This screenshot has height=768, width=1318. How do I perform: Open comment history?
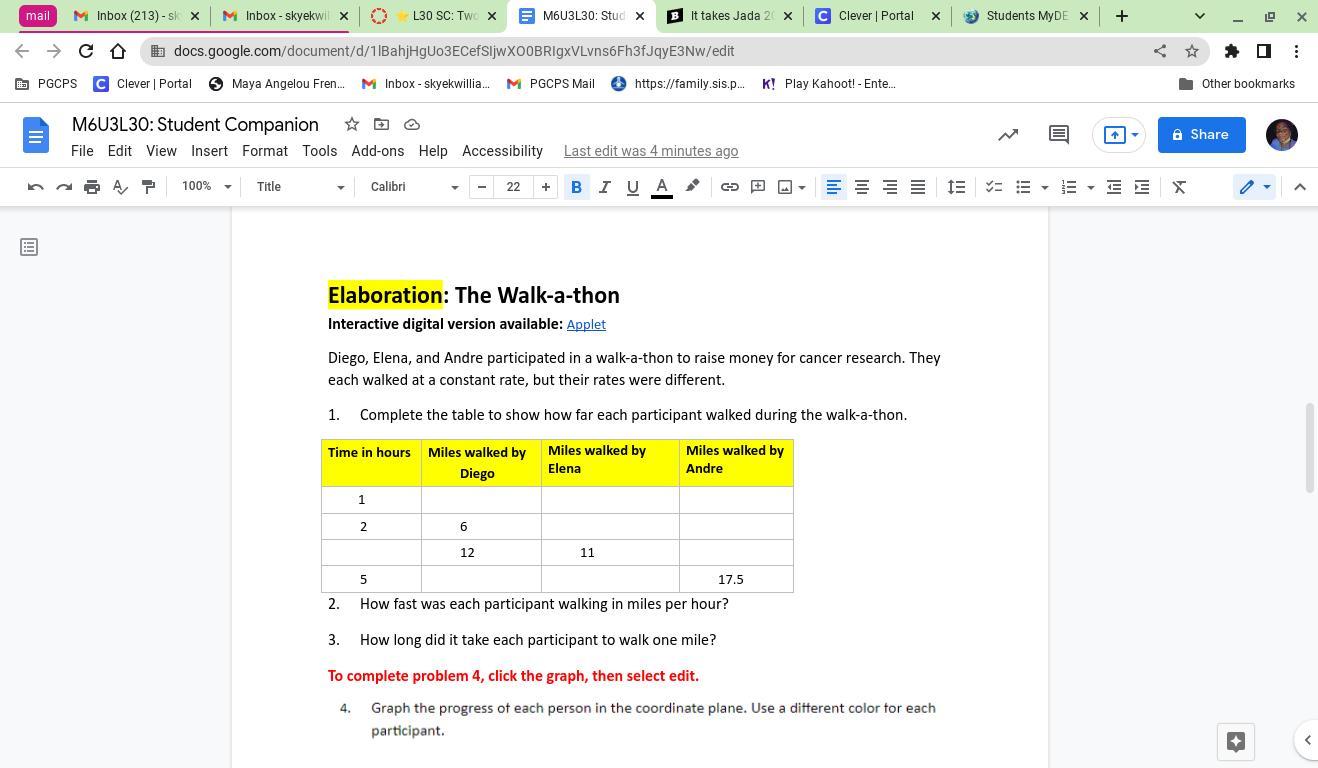pos(1059,134)
